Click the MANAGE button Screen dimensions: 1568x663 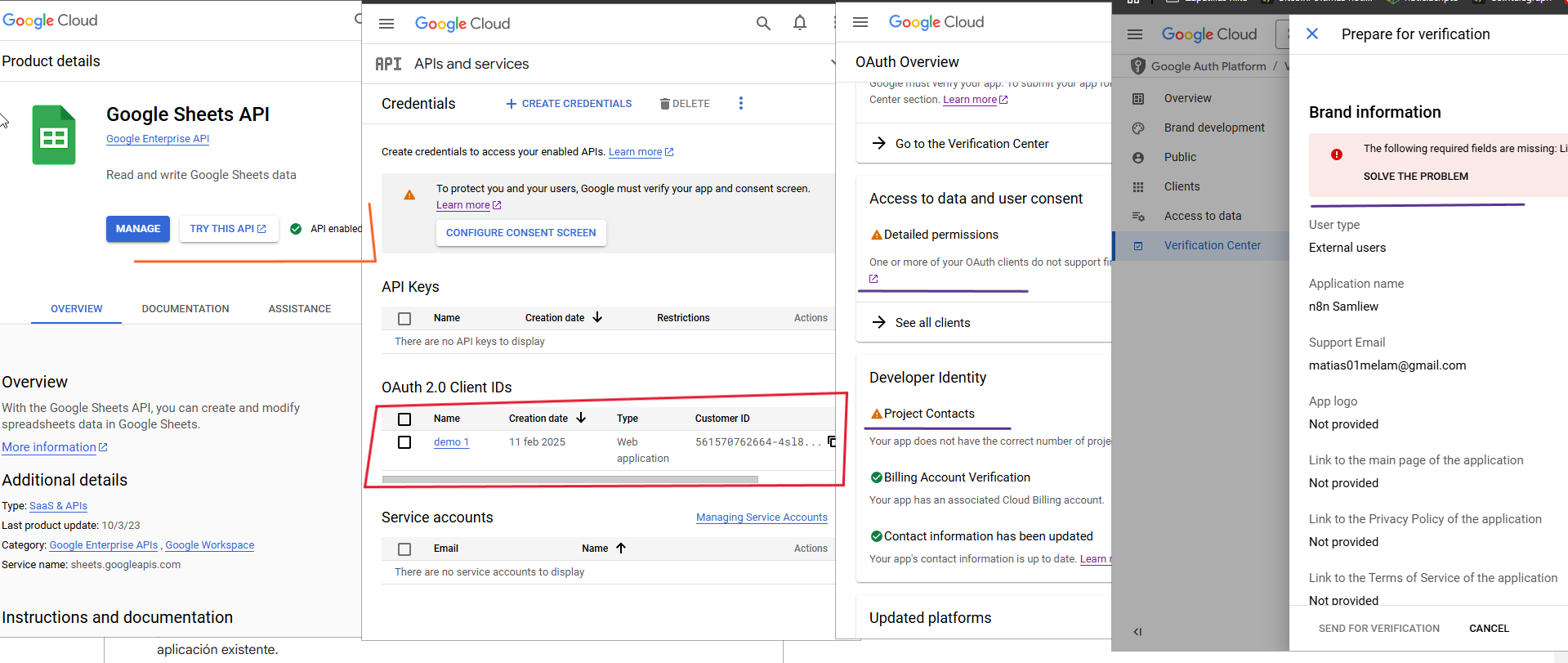[x=138, y=229]
